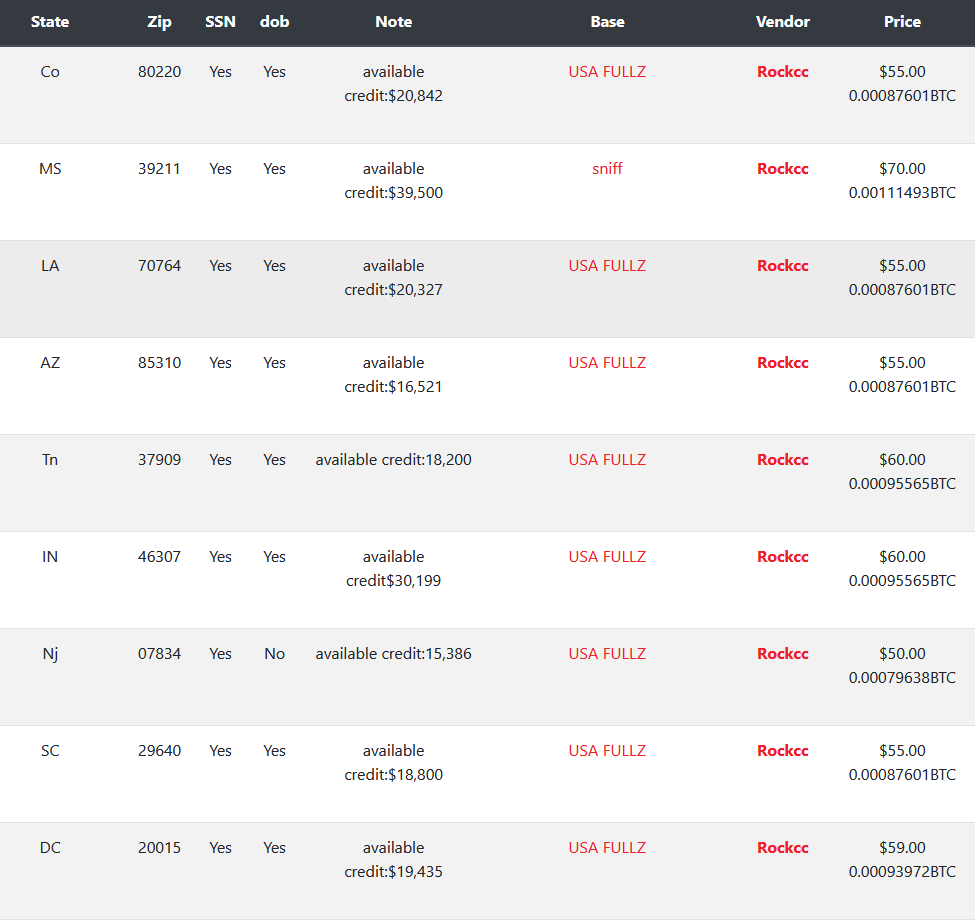
Task: Click Rockcc vendor link in the Nj row
Action: click(783, 654)
